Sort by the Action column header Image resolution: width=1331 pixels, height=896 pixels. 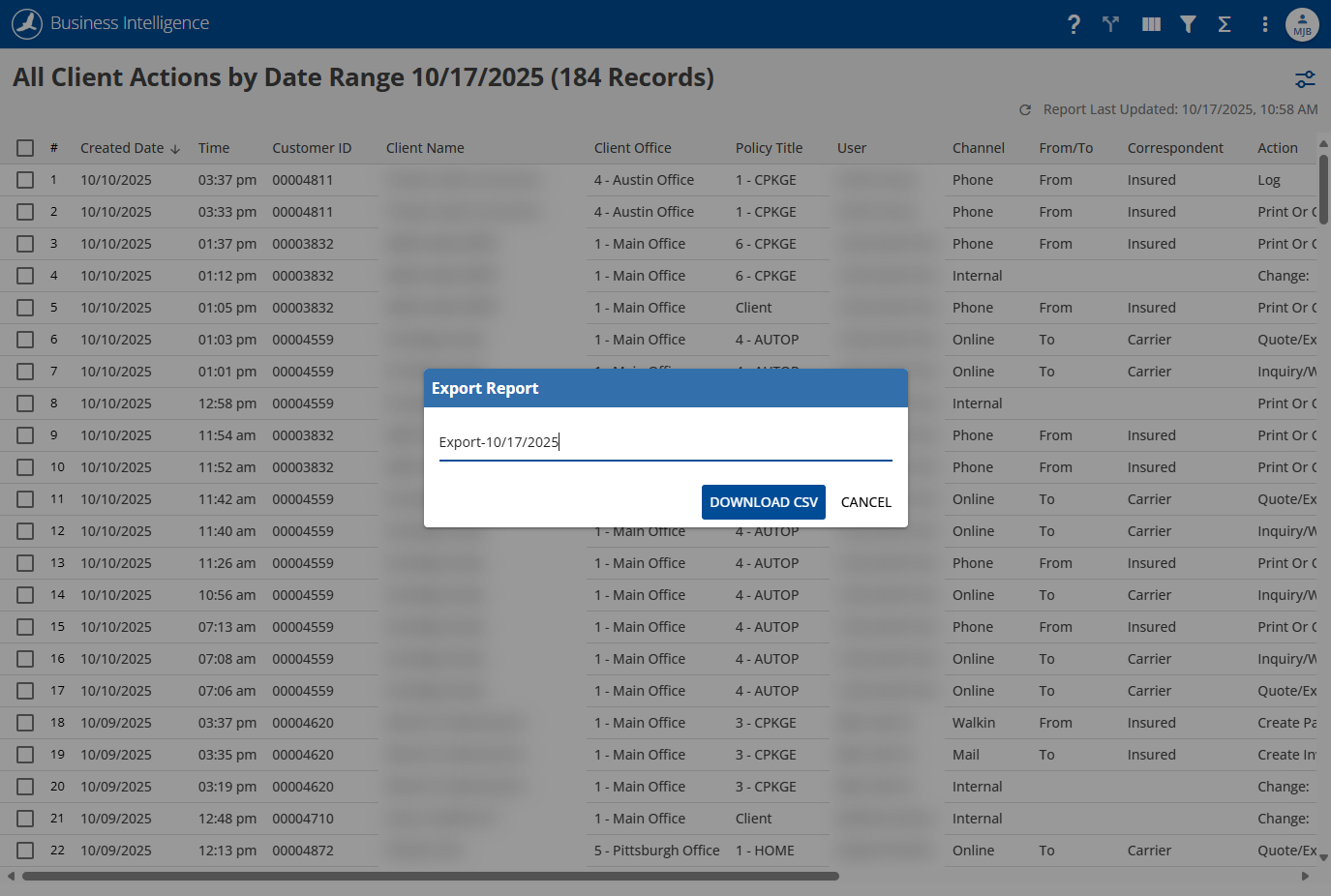[x=1278, y=148]
